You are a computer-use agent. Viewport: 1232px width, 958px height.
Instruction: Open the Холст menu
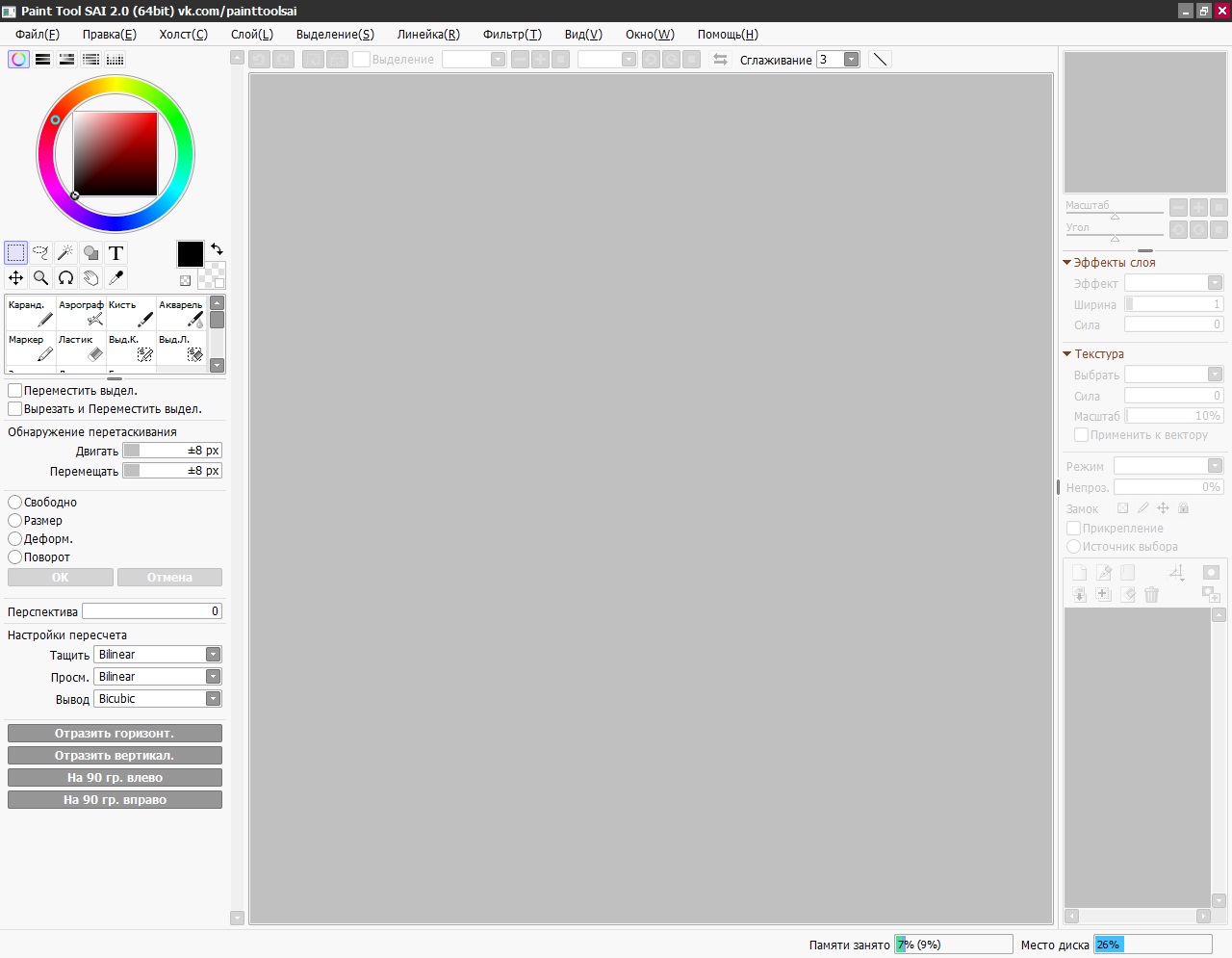coord(183,35)
